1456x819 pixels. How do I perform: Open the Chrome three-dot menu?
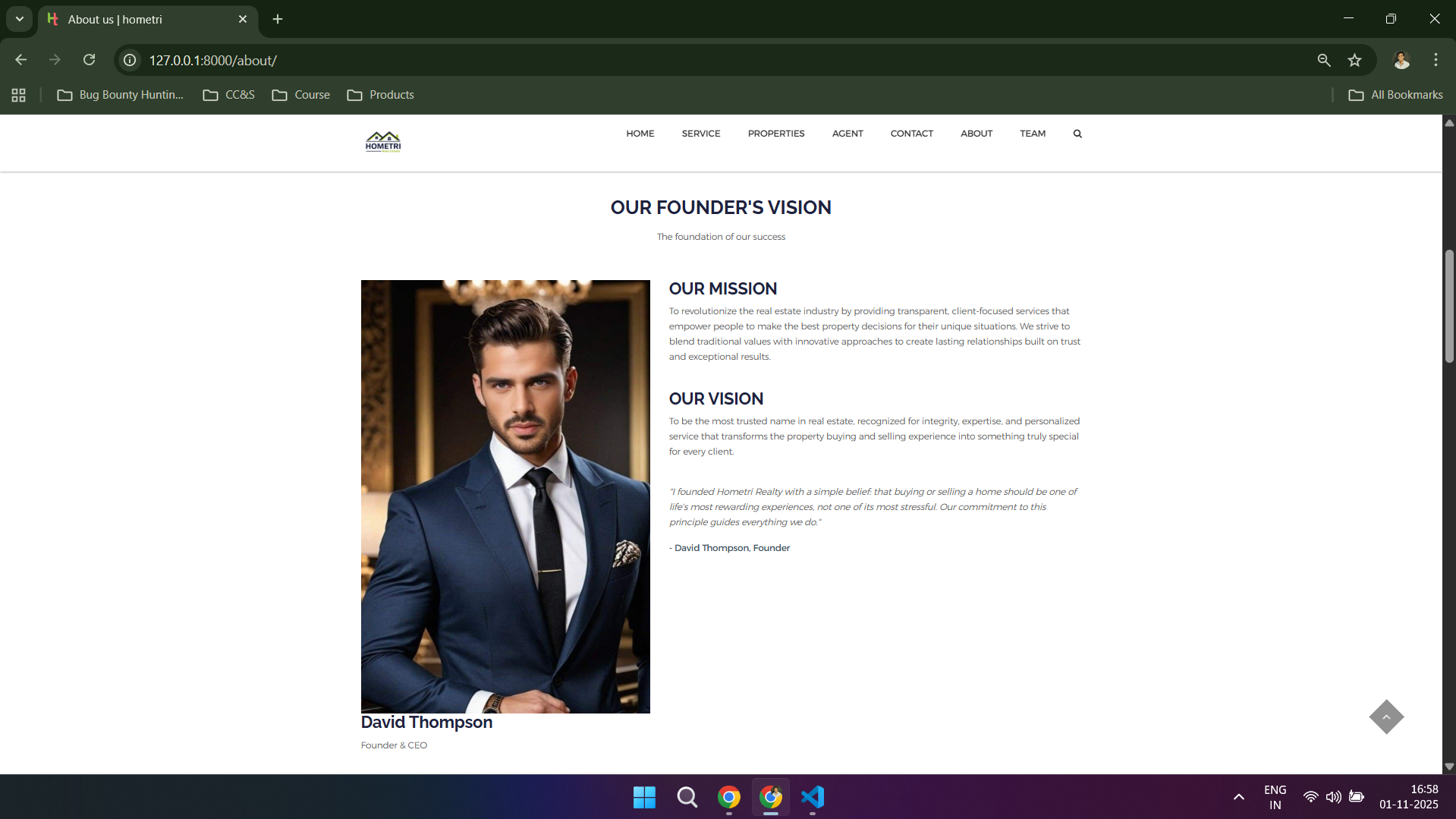pos(1436,60)
